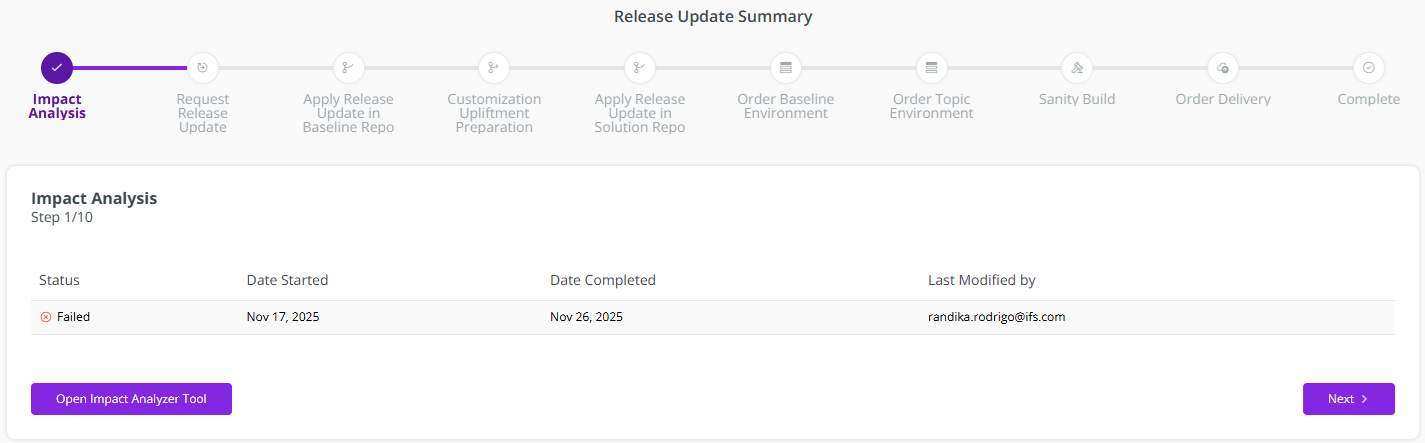Viewport: 1425px width, 443px height.
Task: Click the Apply Release Update in Solution Repo icon
Action: (x=640, y=68)
